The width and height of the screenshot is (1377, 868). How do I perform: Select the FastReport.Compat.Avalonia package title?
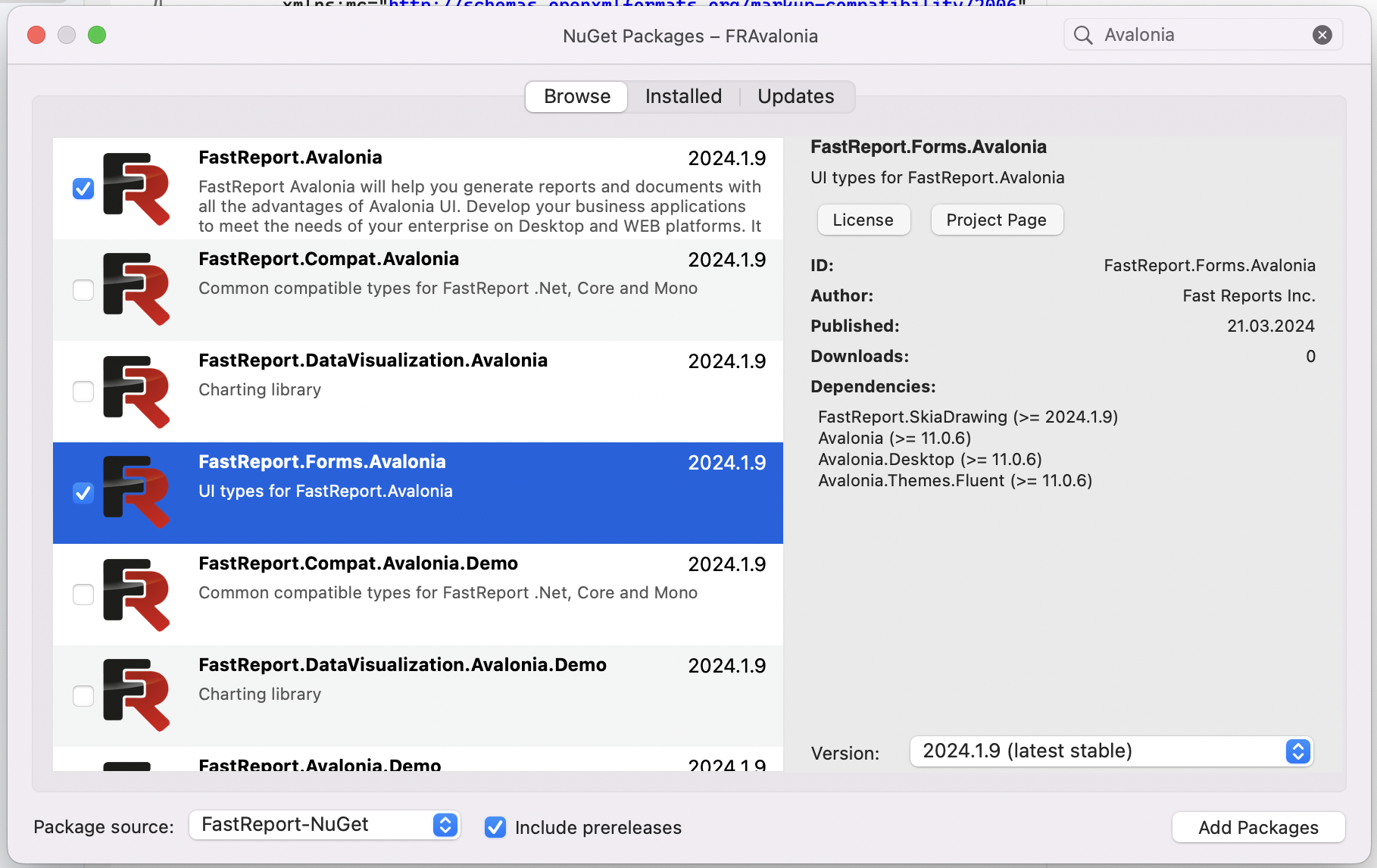pos(329,259)
